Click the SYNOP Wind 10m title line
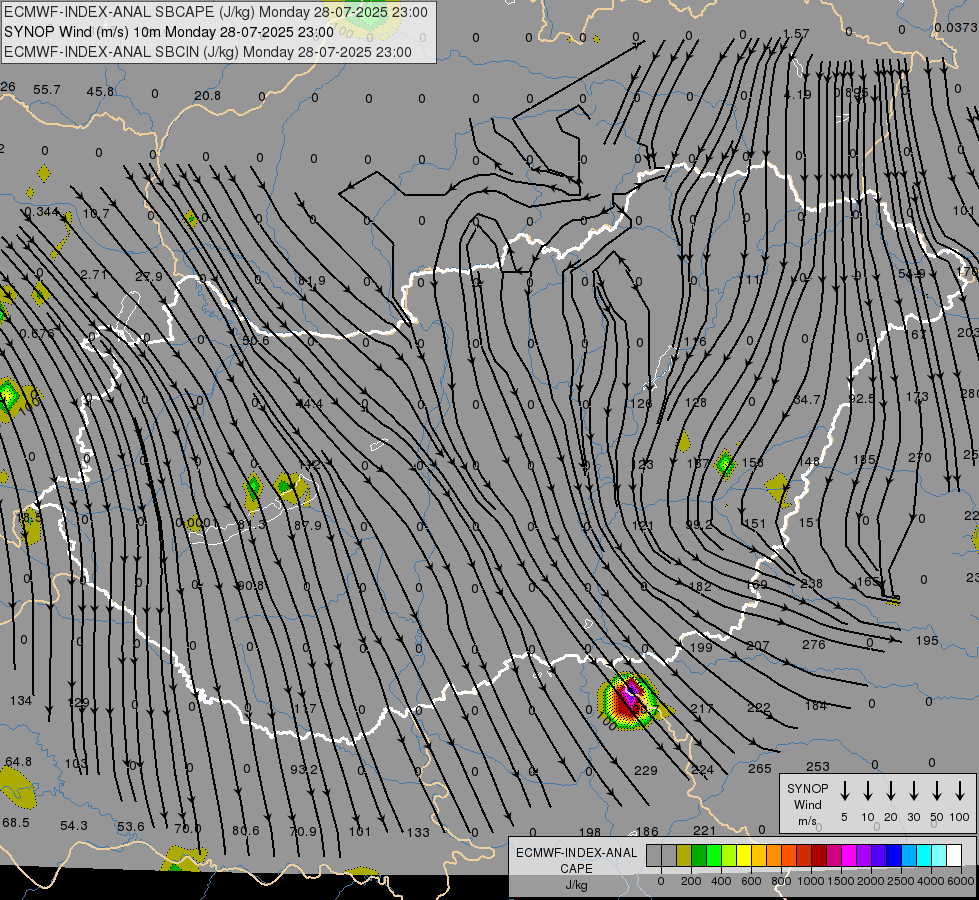This screenshot has height=900, width=979. (169, 32)
